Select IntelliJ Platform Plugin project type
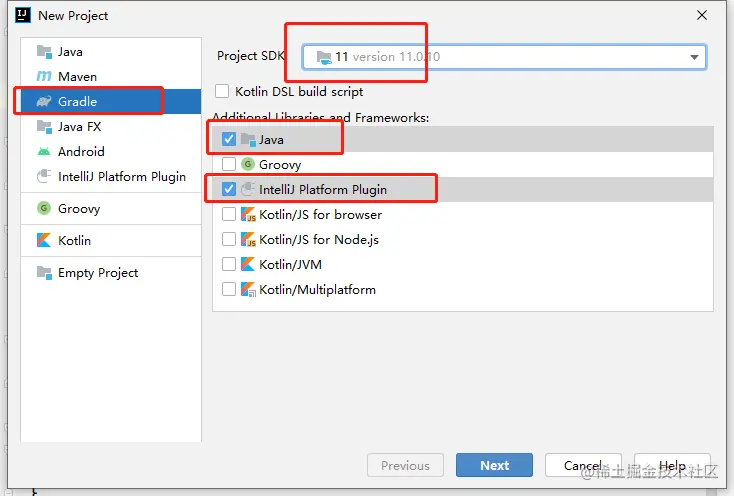The image size is (734, 496). 111,176
